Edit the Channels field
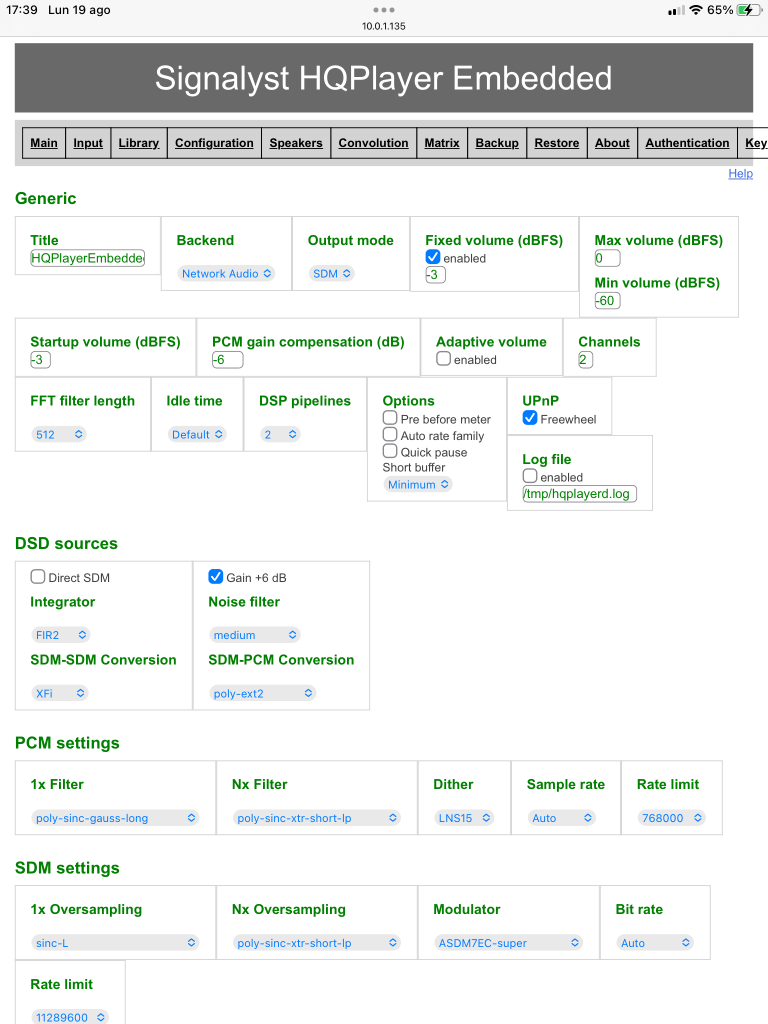 tap(586, 360)
